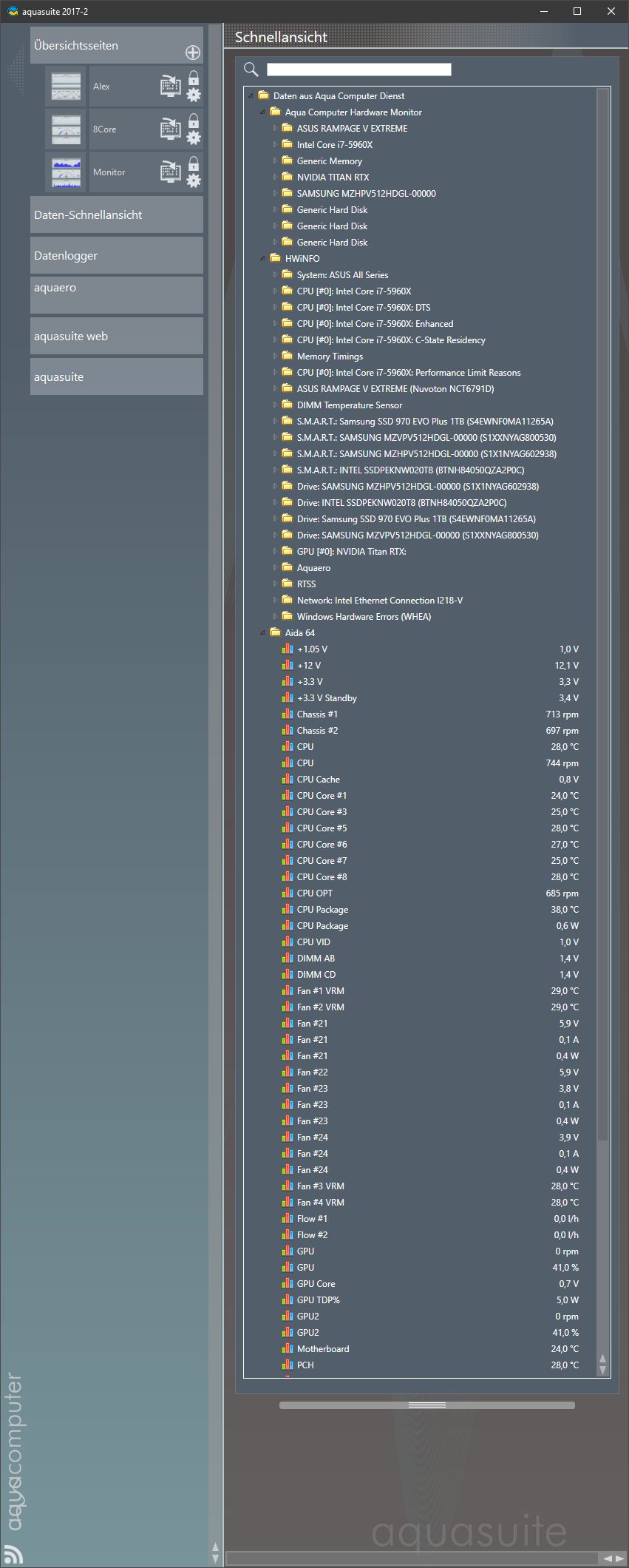Collapse the Daten aus Aqua Computer Dienst node
629x1568 pixels.
(251, 95)
